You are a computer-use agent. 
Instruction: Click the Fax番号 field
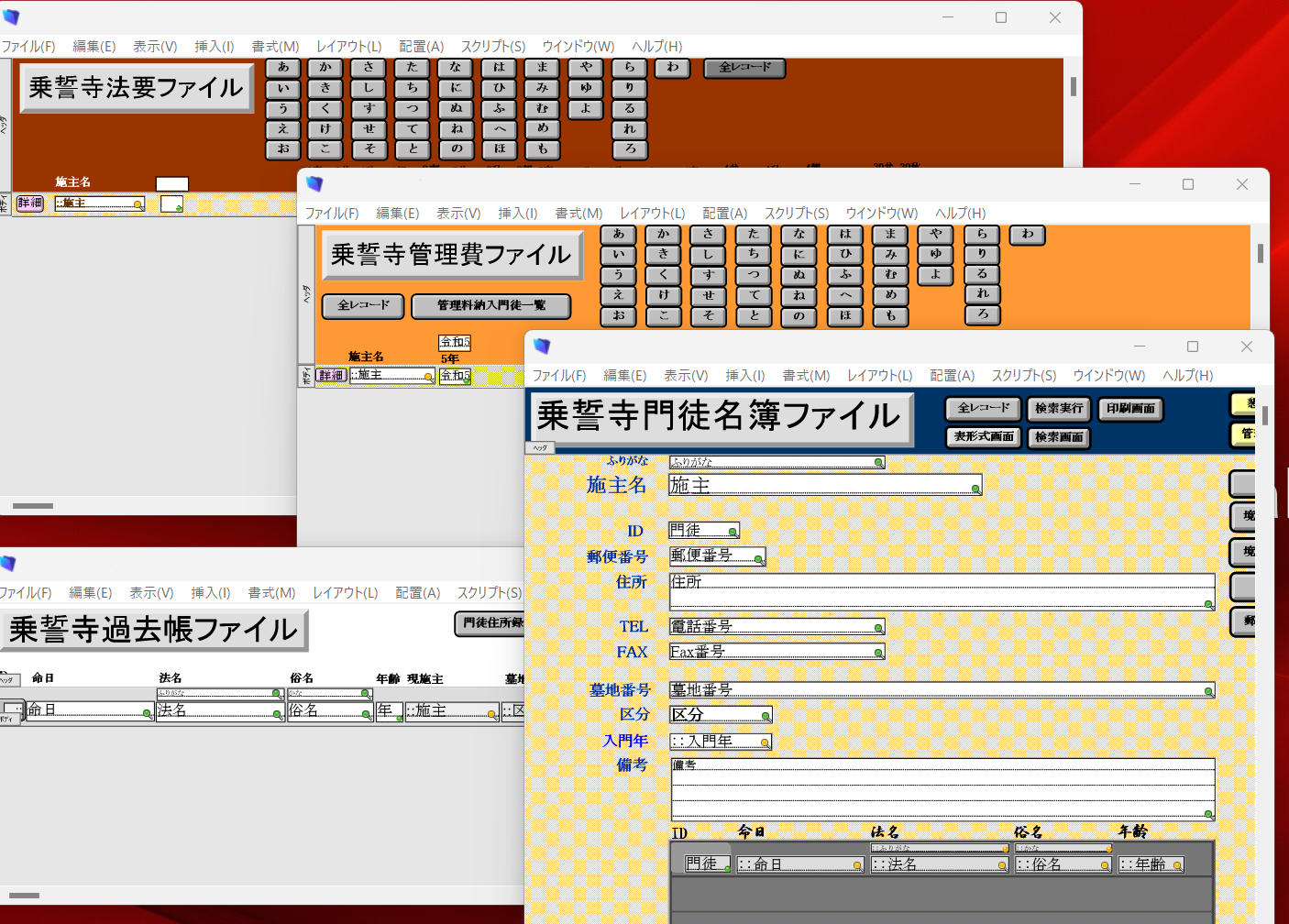(777, 652)
